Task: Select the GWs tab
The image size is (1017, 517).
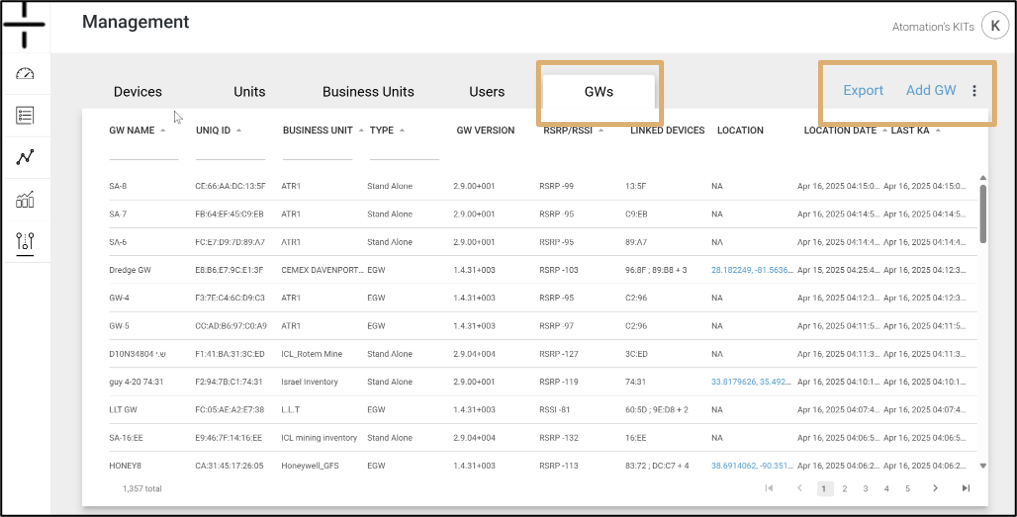Action: (x=599, y=91)
